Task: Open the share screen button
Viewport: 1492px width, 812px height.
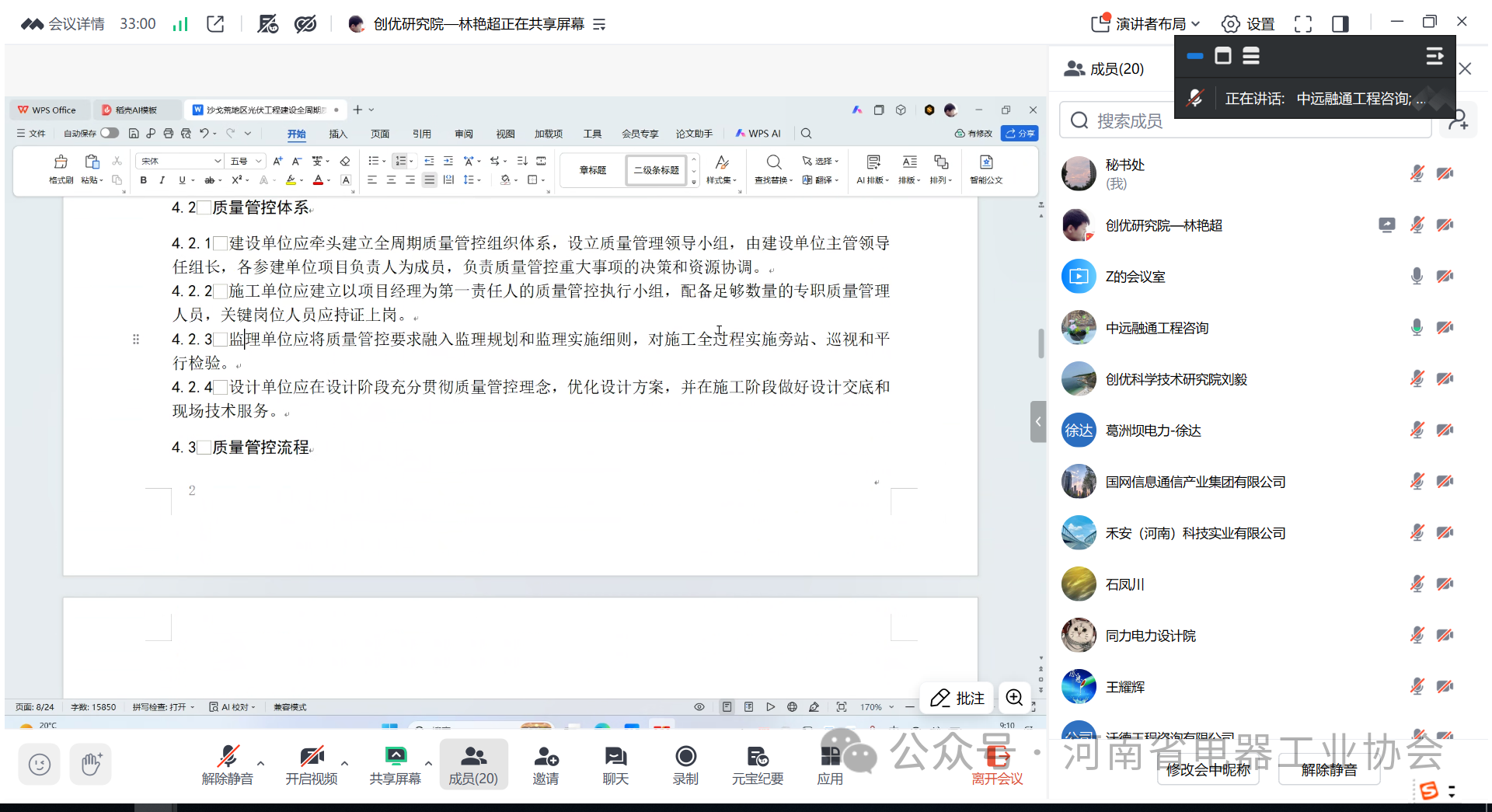Action: point(395,765)
